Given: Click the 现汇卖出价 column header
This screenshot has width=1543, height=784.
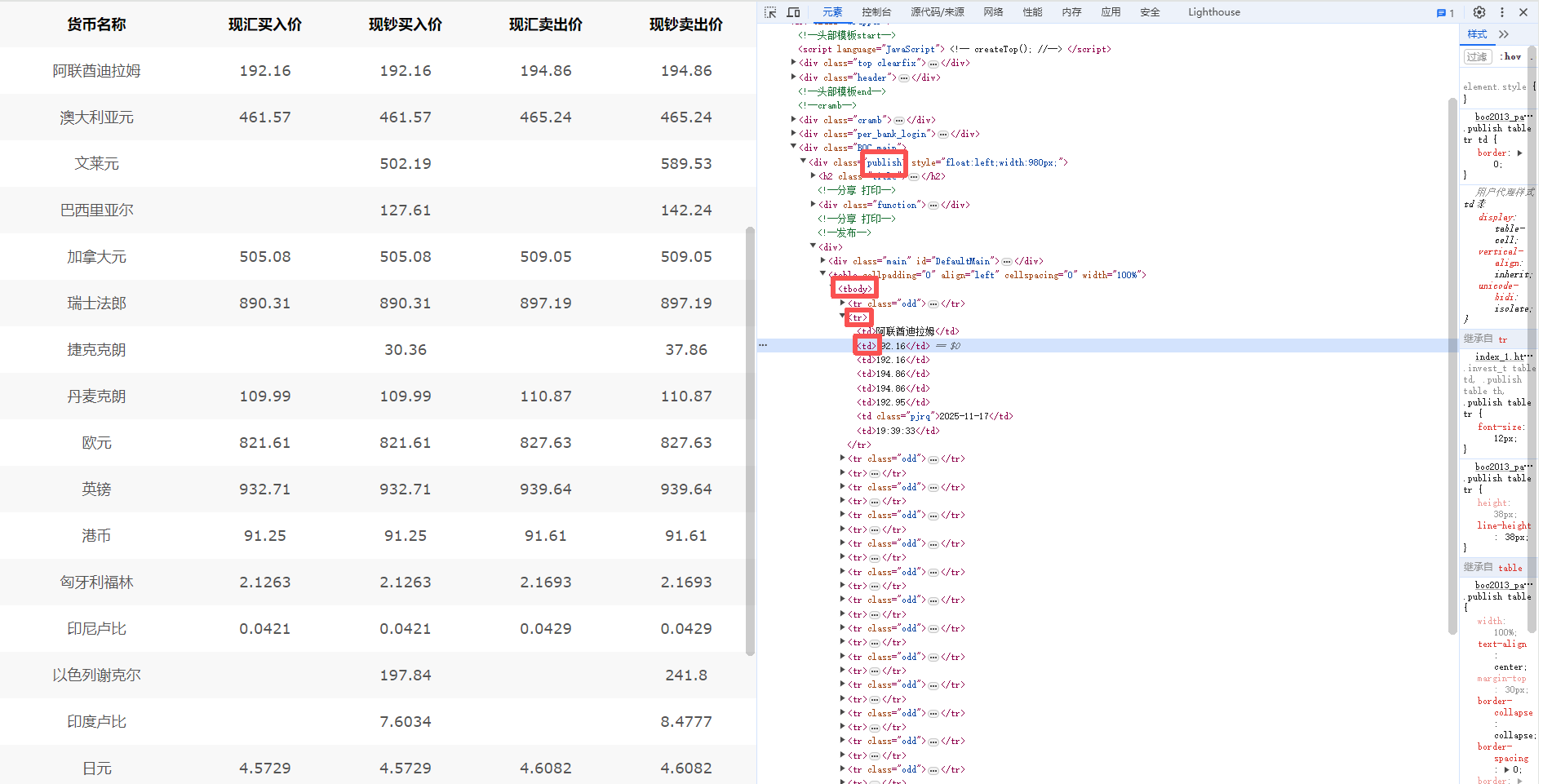Looking at the screenshot, I should pyautogui.click(x=546, y=24).
